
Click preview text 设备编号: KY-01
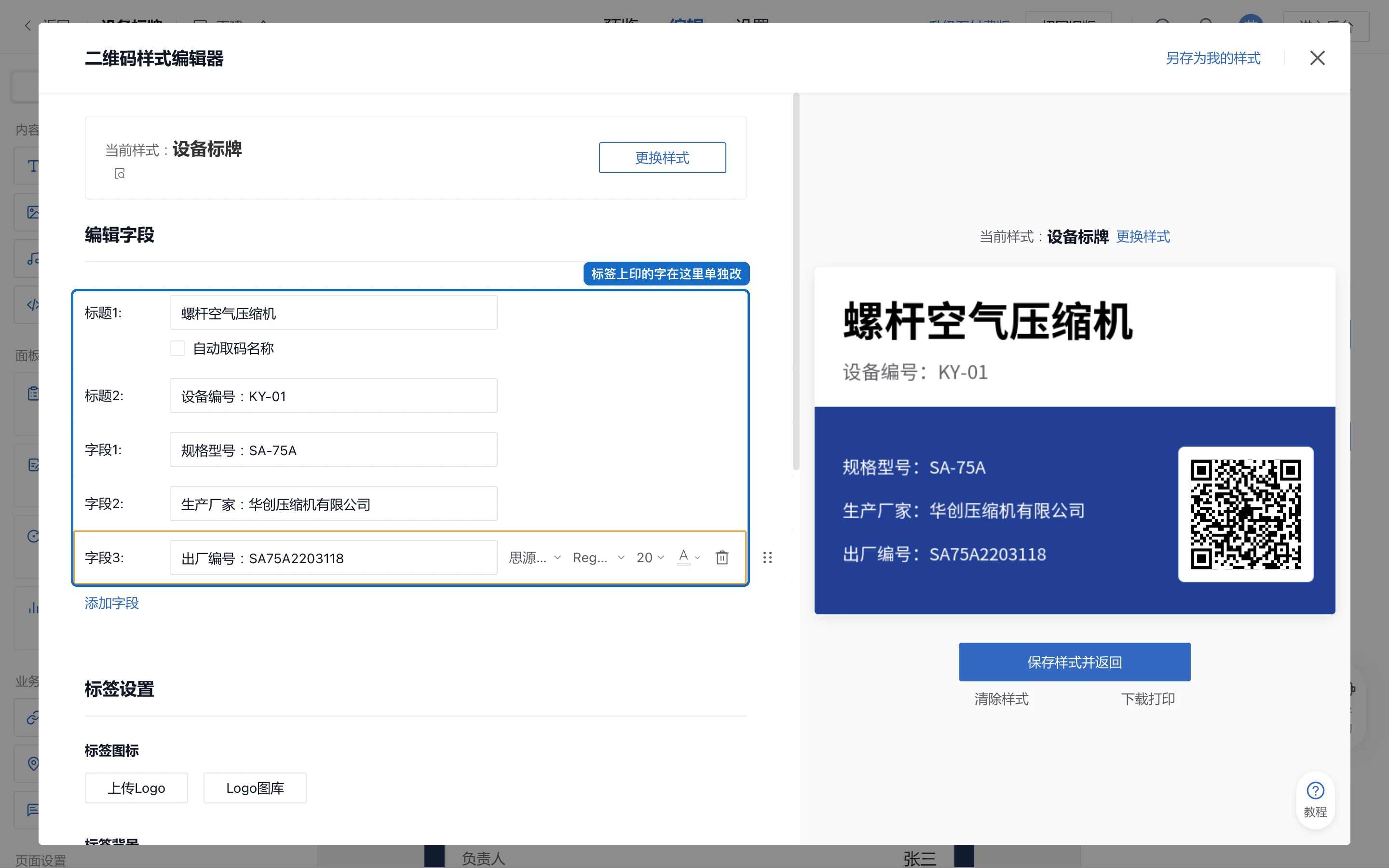point(915,372)
